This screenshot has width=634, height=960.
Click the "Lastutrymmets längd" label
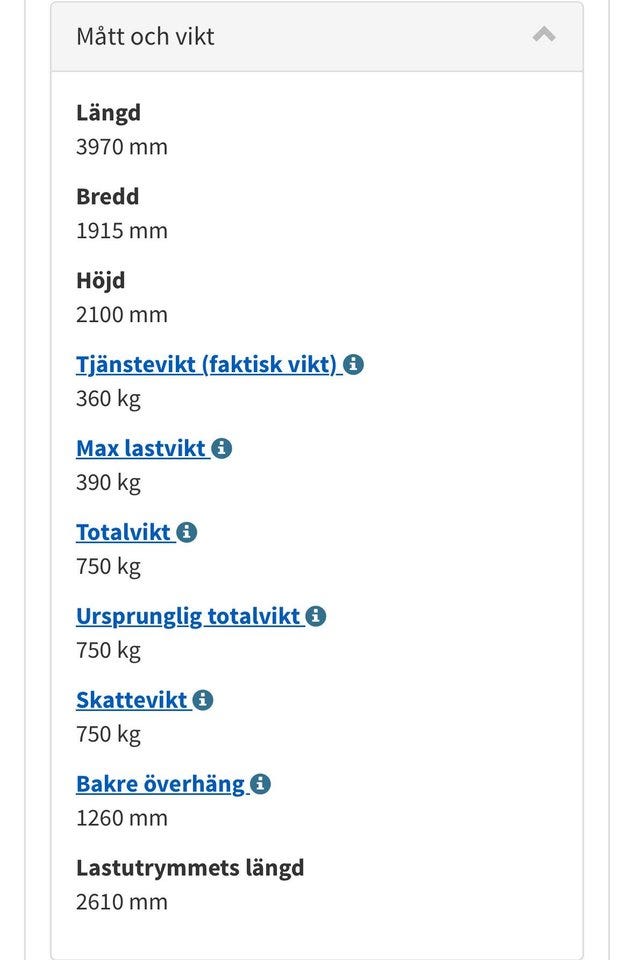pos(190,868)
